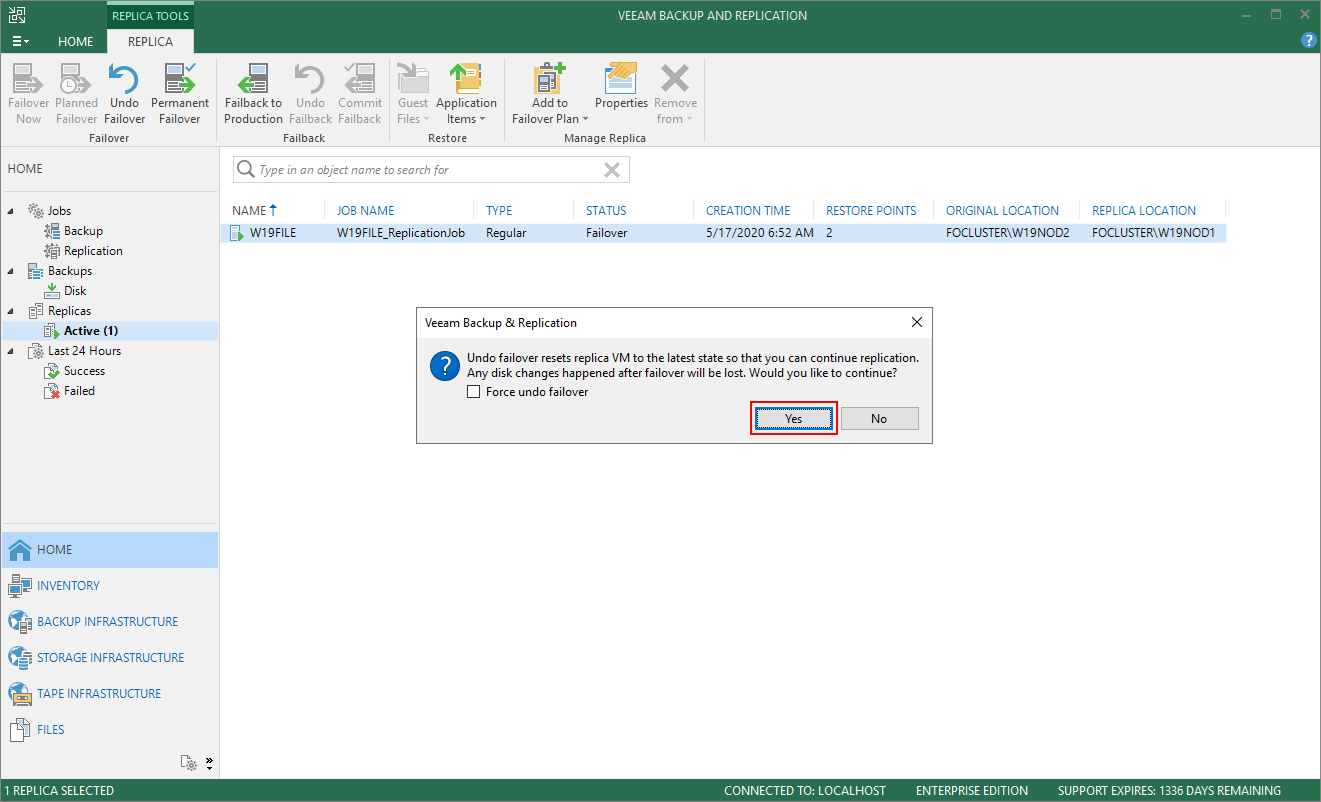Click the W19FILE_ReplicationJob cell

pos(400,233)
